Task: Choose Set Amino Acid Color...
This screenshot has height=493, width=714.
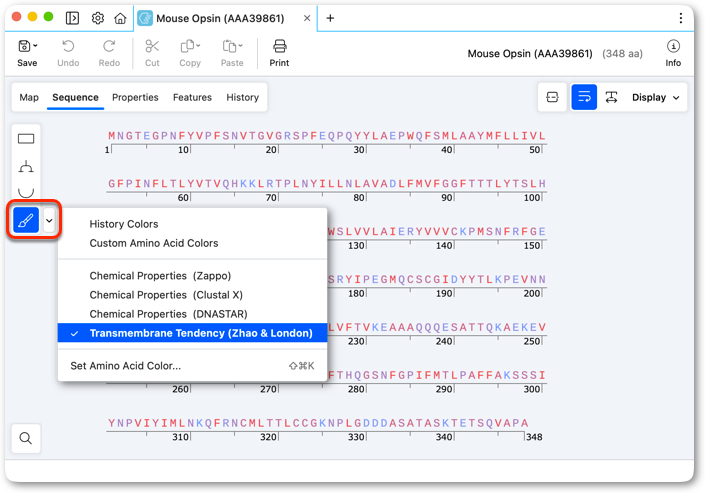Action: pos(192,366)
